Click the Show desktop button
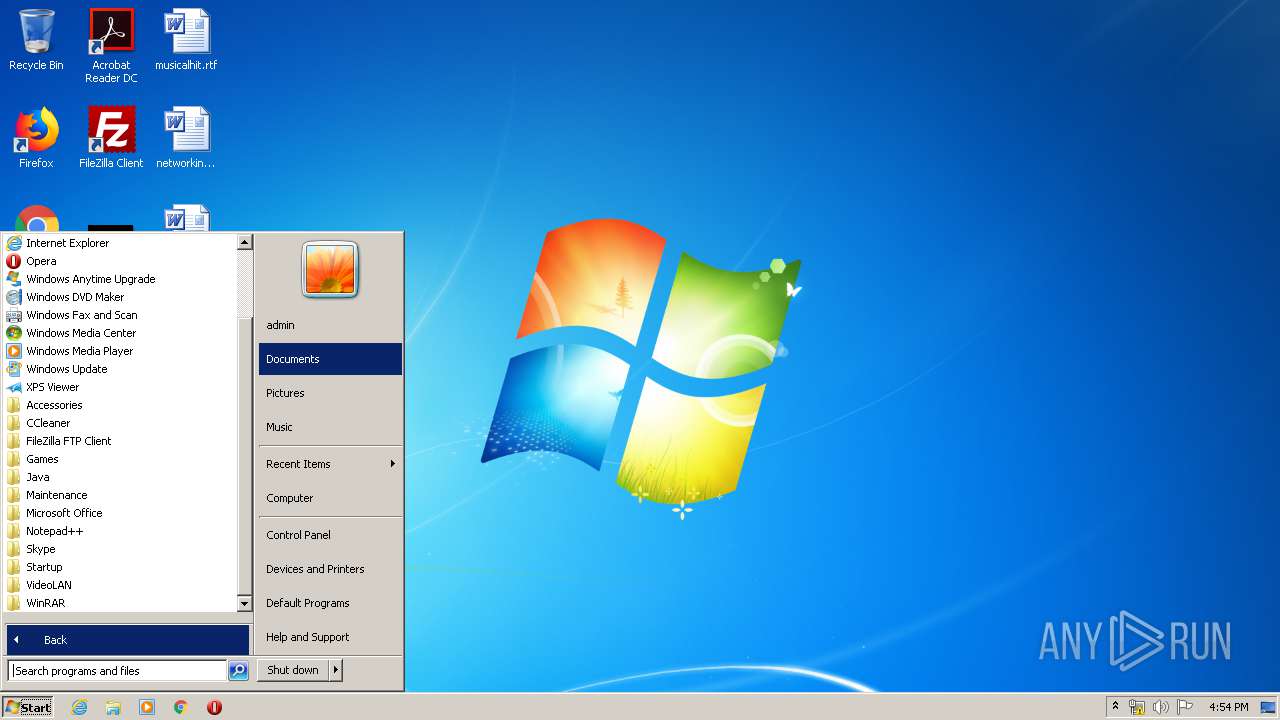This screenshot has height=720, width=1280. click(1268, 707)
